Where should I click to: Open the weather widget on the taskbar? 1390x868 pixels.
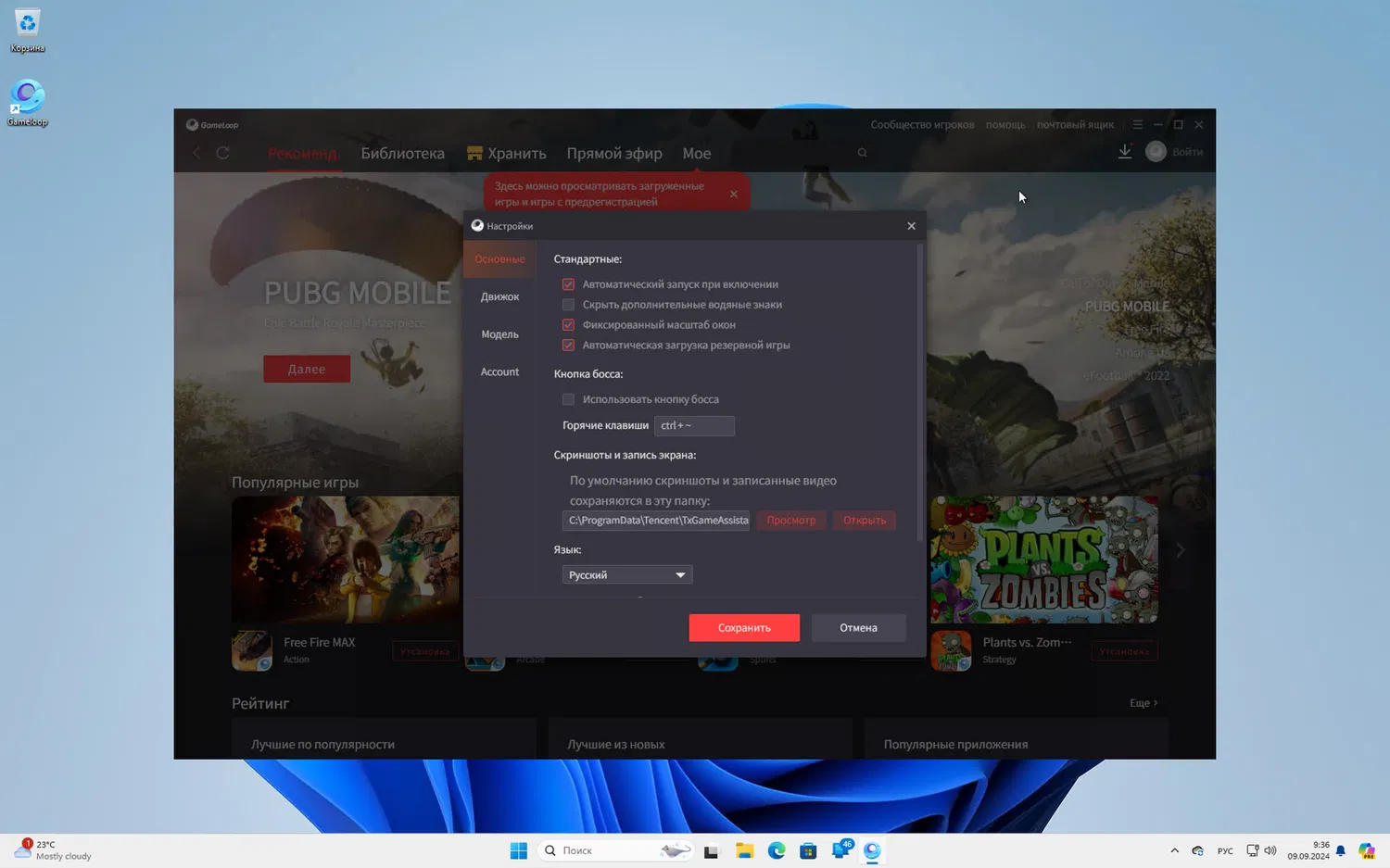(54, 849)
